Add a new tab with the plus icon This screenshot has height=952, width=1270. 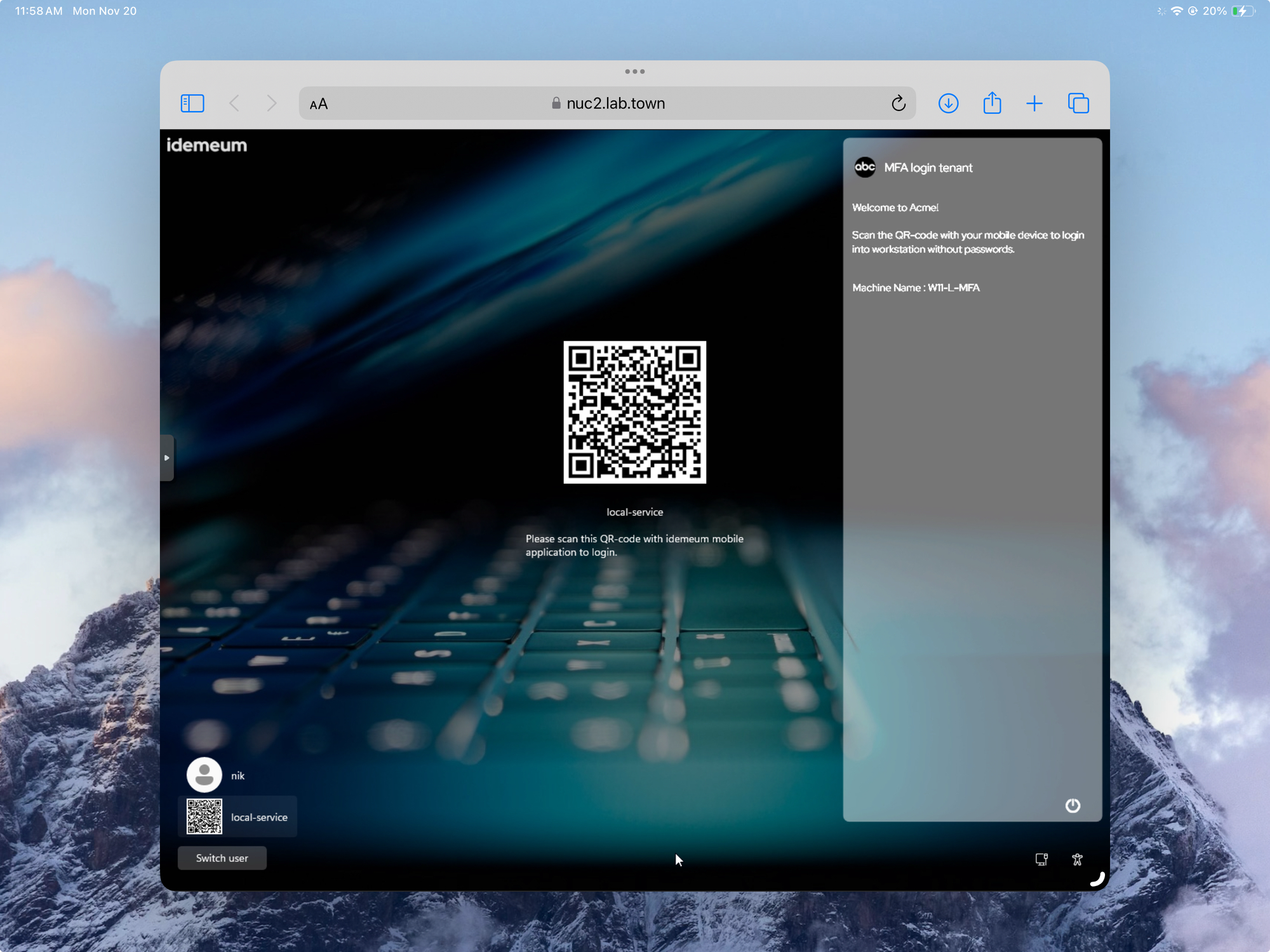click(1034, 103)
